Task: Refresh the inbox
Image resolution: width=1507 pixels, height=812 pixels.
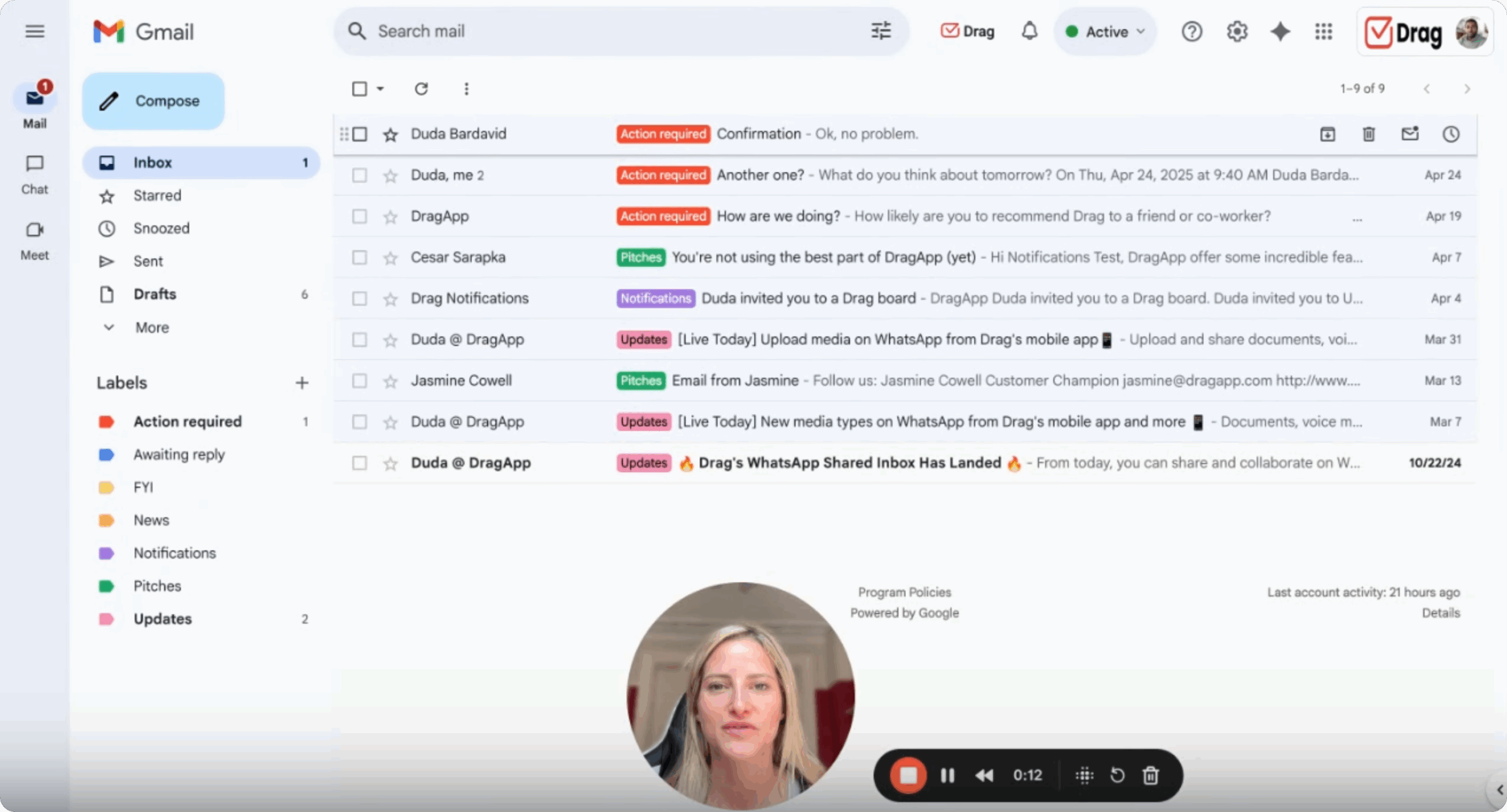Action: tap(421, 89)
